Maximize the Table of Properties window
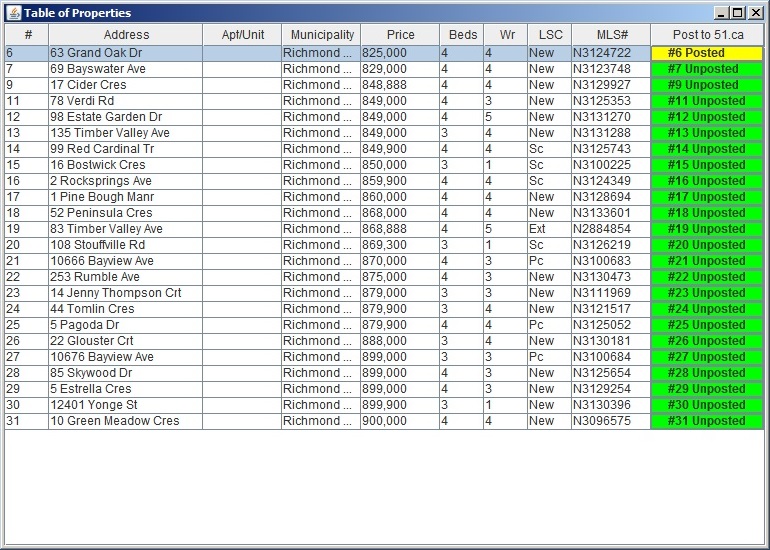770x550 pixels. point(738,13)
